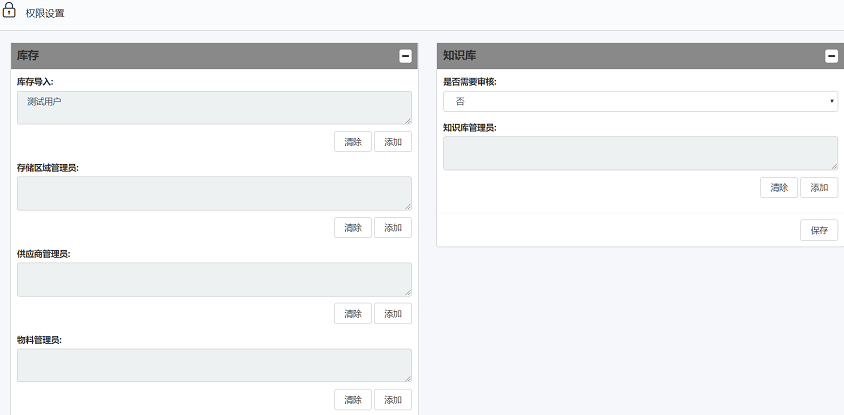Add a 供应商管理员 user
The image size is (844, 415).
point(392,314)
